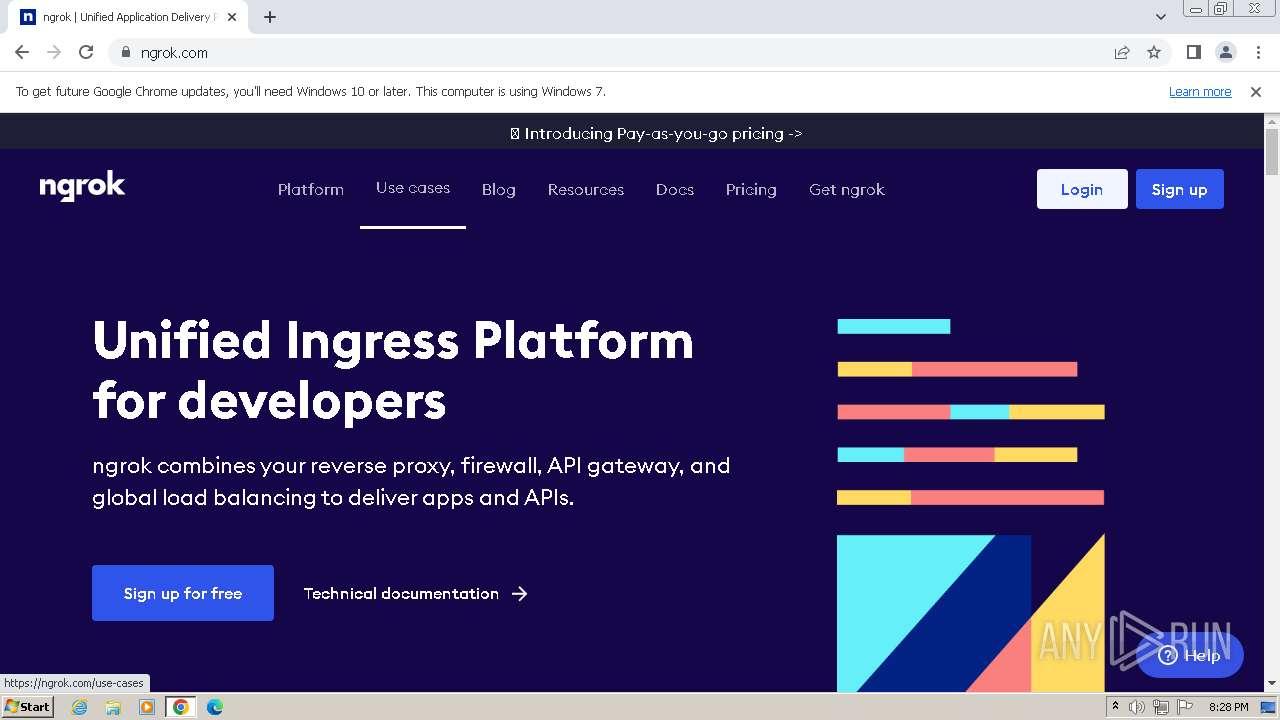Launch media player from taskbar

tap(147, 707)
